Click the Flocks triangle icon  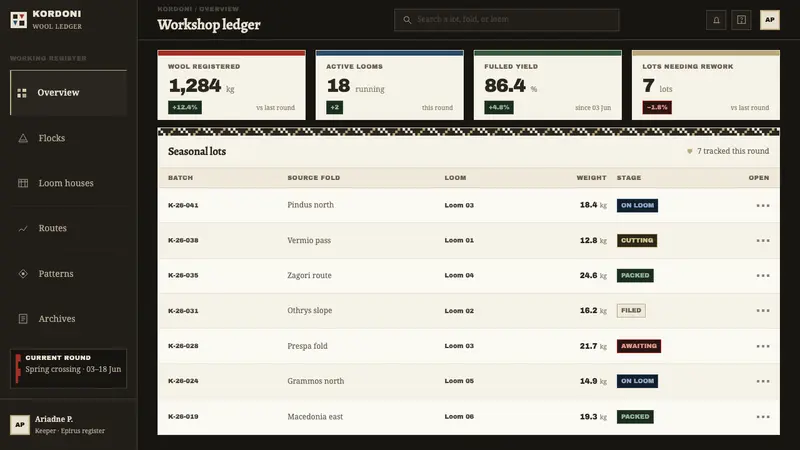pyautogui.click(x=23, y=138)
